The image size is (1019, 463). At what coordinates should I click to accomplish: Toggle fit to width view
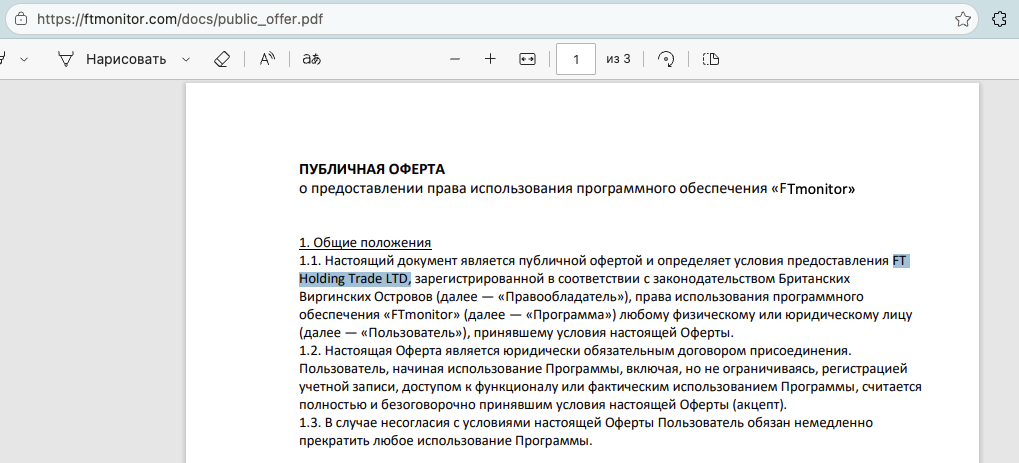[x=527, y=59]
